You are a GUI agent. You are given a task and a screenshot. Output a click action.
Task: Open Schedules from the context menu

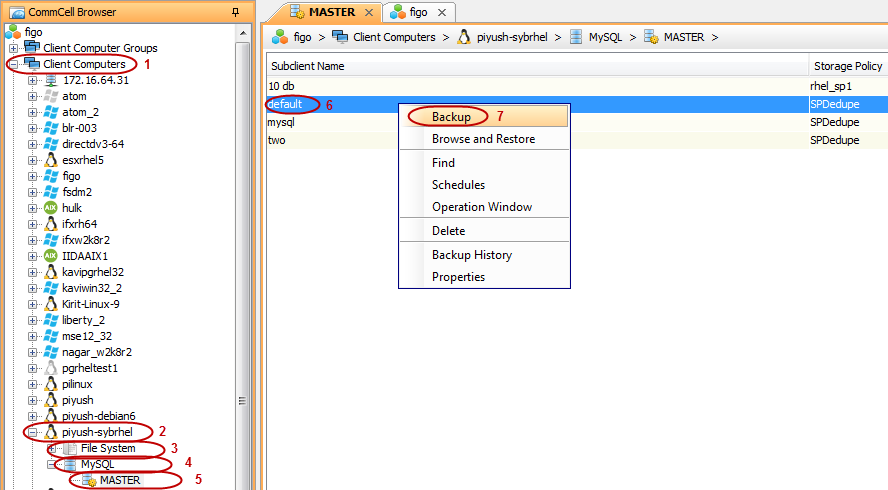click(484, 185)
